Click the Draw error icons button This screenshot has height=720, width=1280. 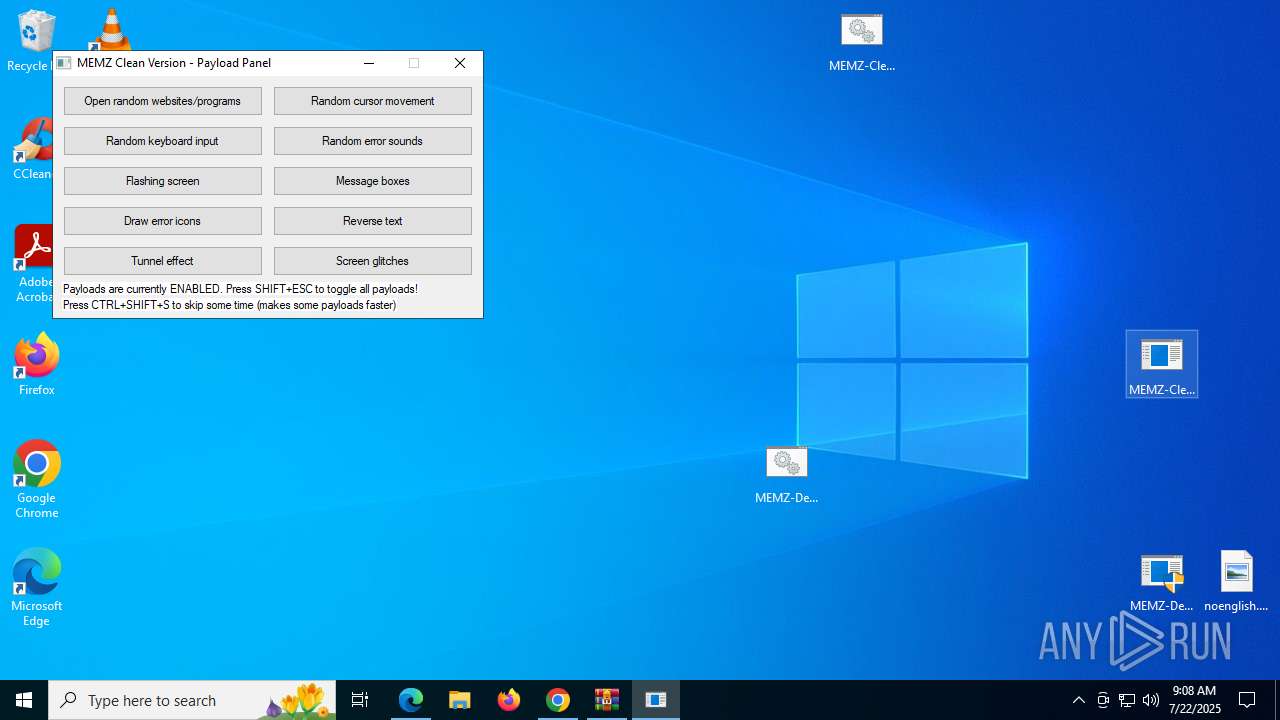(x=163, y=221)
